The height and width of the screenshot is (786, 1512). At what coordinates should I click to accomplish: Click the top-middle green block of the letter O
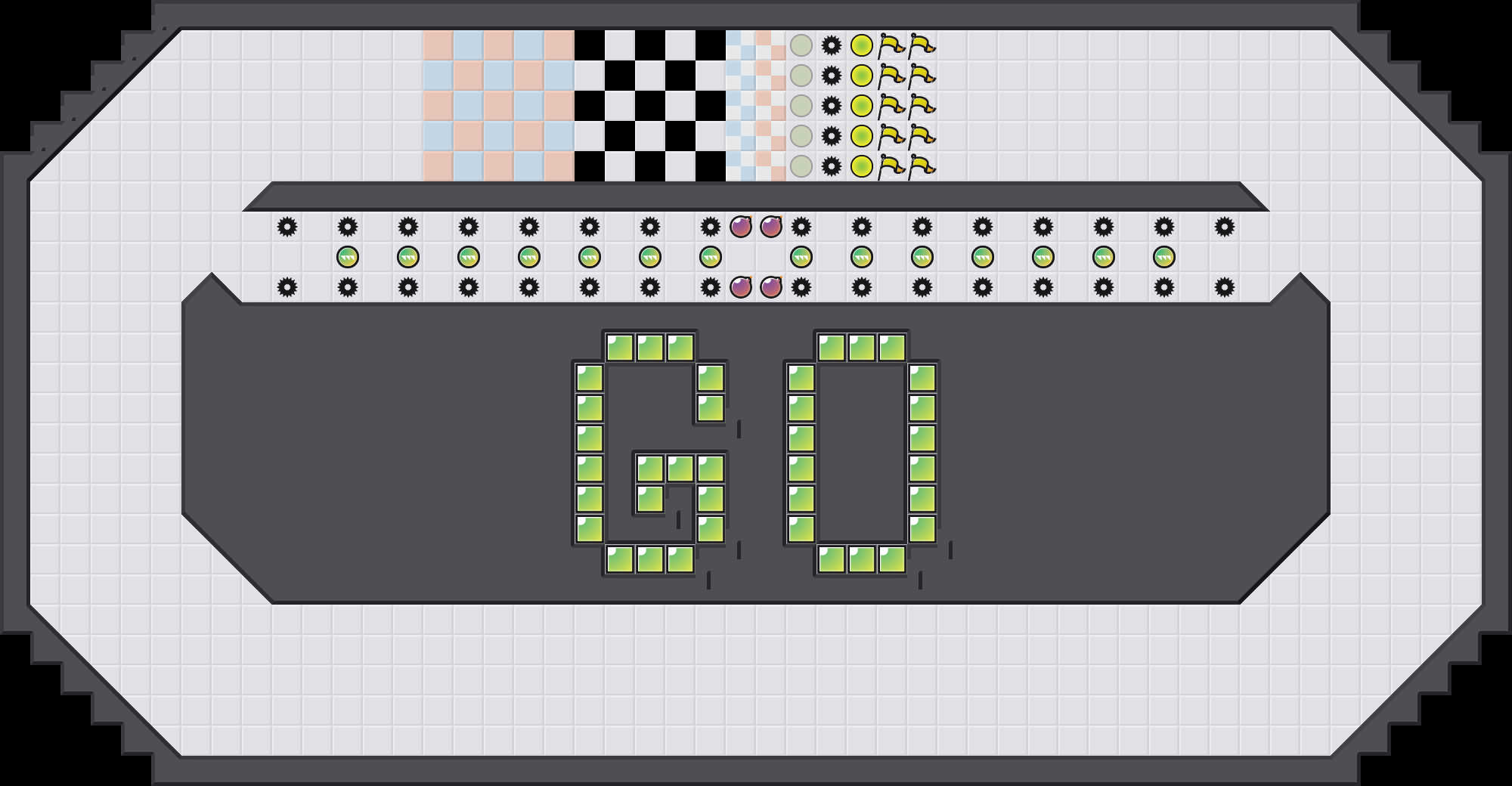pos(862,348)
